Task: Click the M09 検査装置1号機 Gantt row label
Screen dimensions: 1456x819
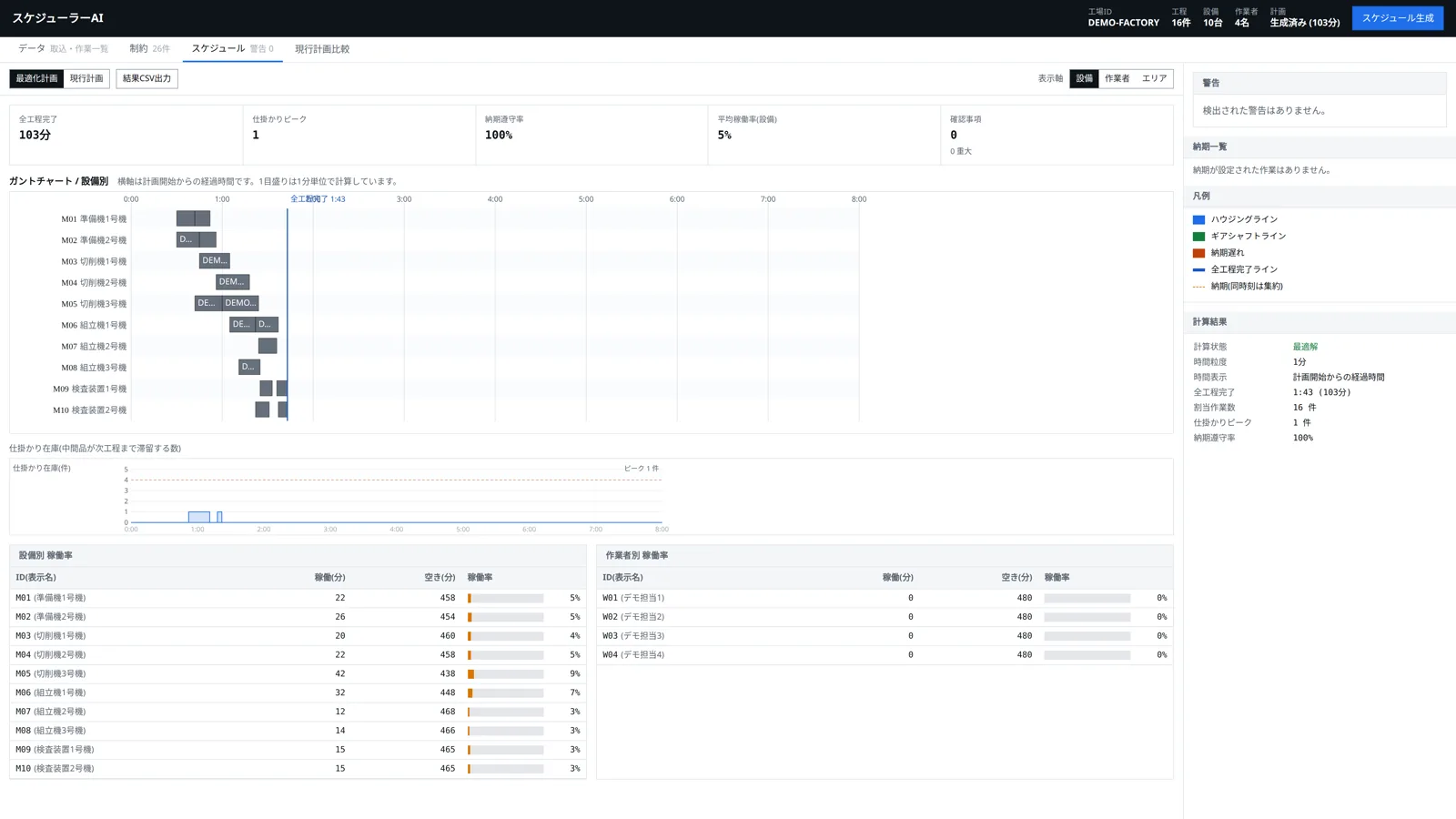Action: click(x=89, y=389)
